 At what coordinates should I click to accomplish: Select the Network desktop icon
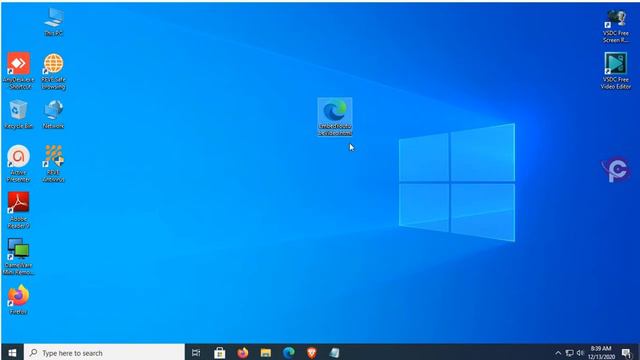point(53,115)
